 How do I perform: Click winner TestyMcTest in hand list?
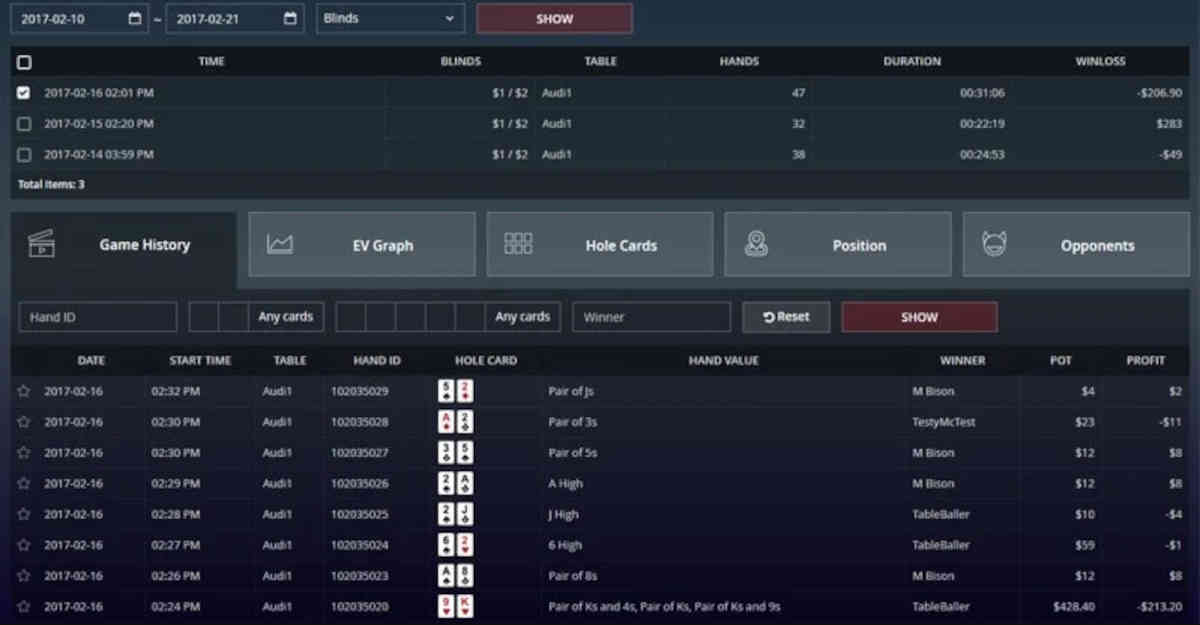[944, 422]
